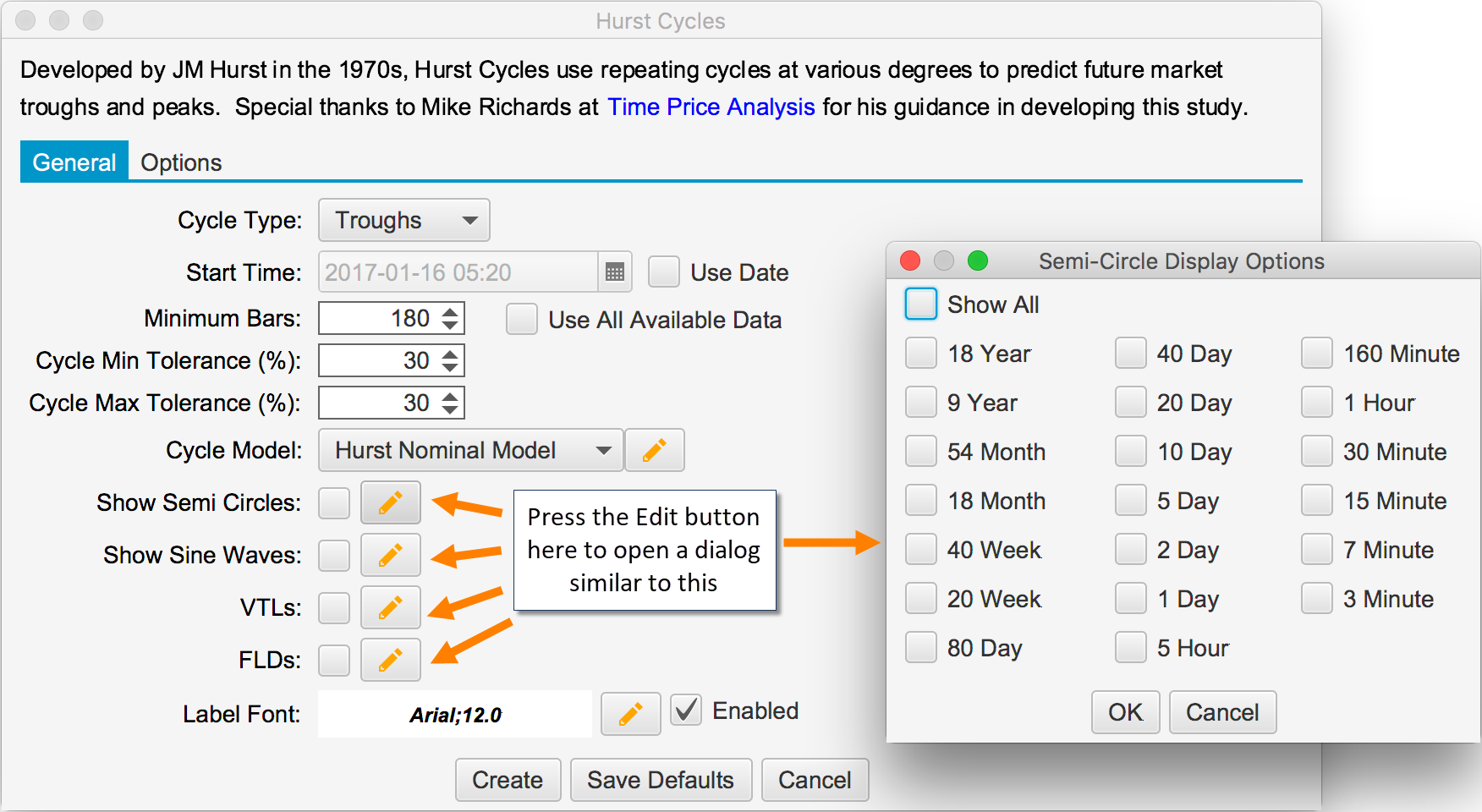Image resolution: width=1482 pixels, height=812 pixels.
Task: Follow the Time Price Analysis link
Action: coord(711,107)
